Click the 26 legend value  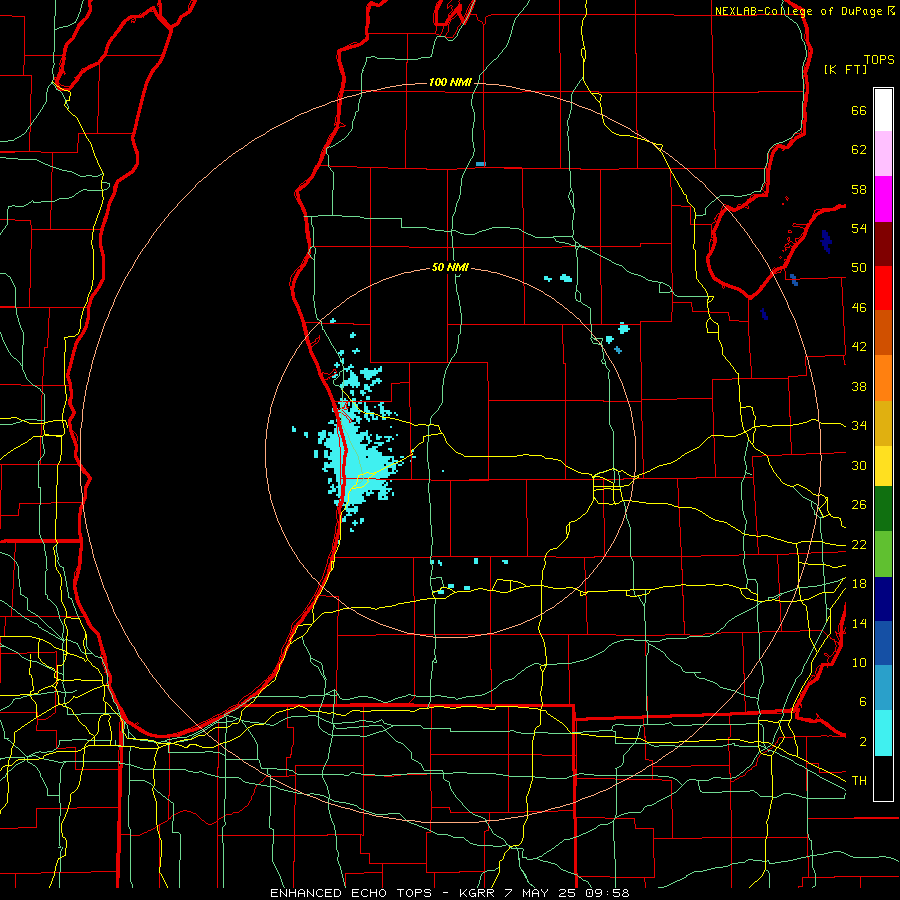click(x=859, y=505)
